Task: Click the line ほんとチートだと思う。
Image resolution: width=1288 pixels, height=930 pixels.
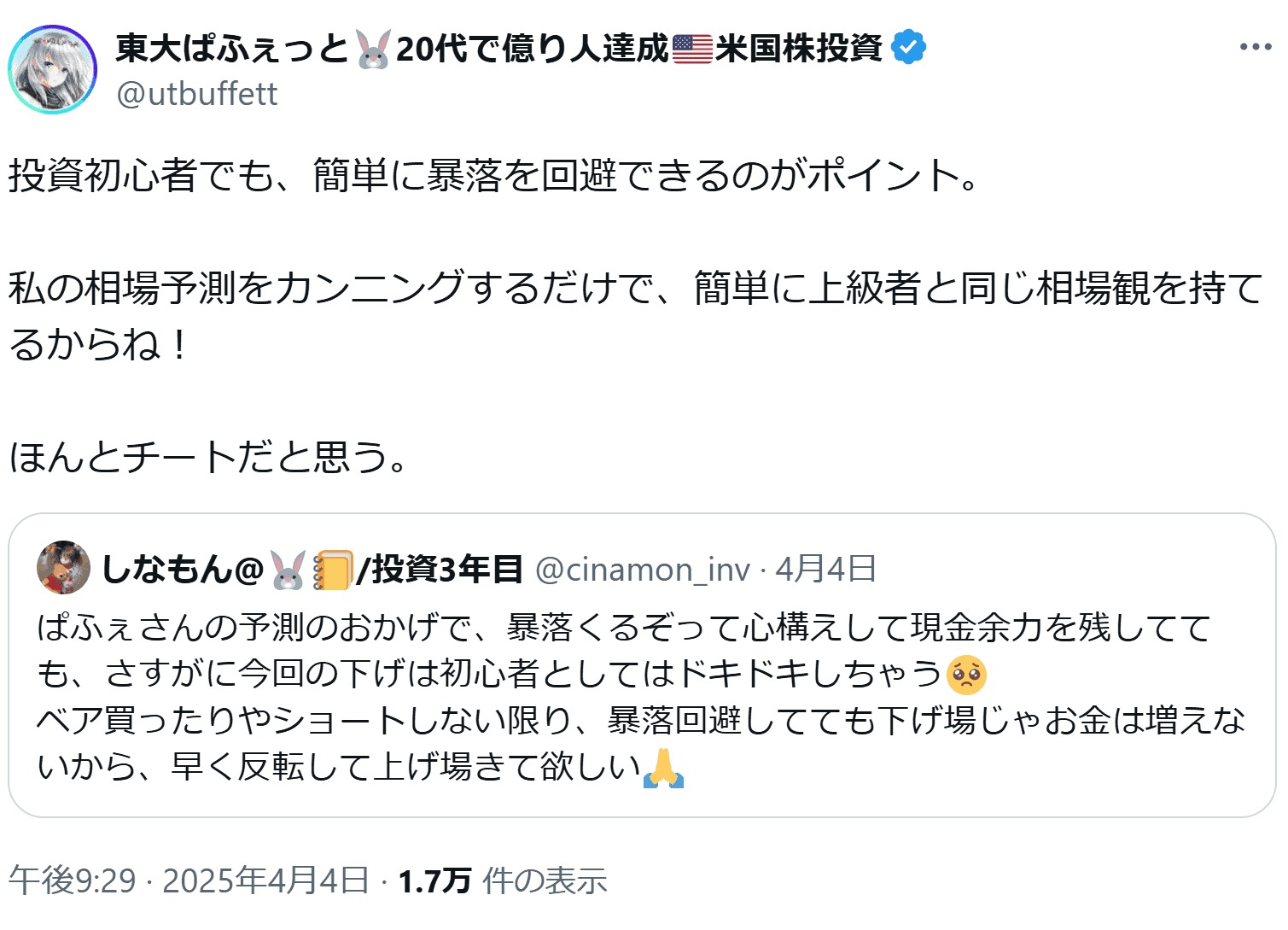Action: [209, 457]
